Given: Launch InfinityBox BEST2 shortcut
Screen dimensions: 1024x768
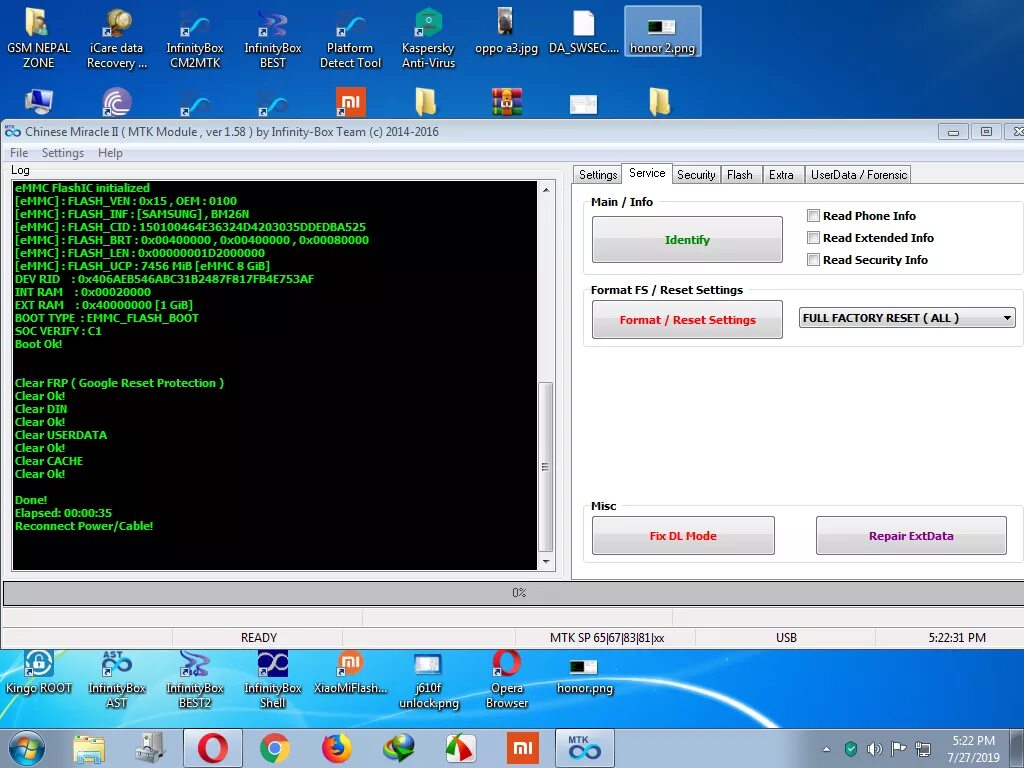Looking at the screenshot, I should pyautogui.click(x=195, y=679).
